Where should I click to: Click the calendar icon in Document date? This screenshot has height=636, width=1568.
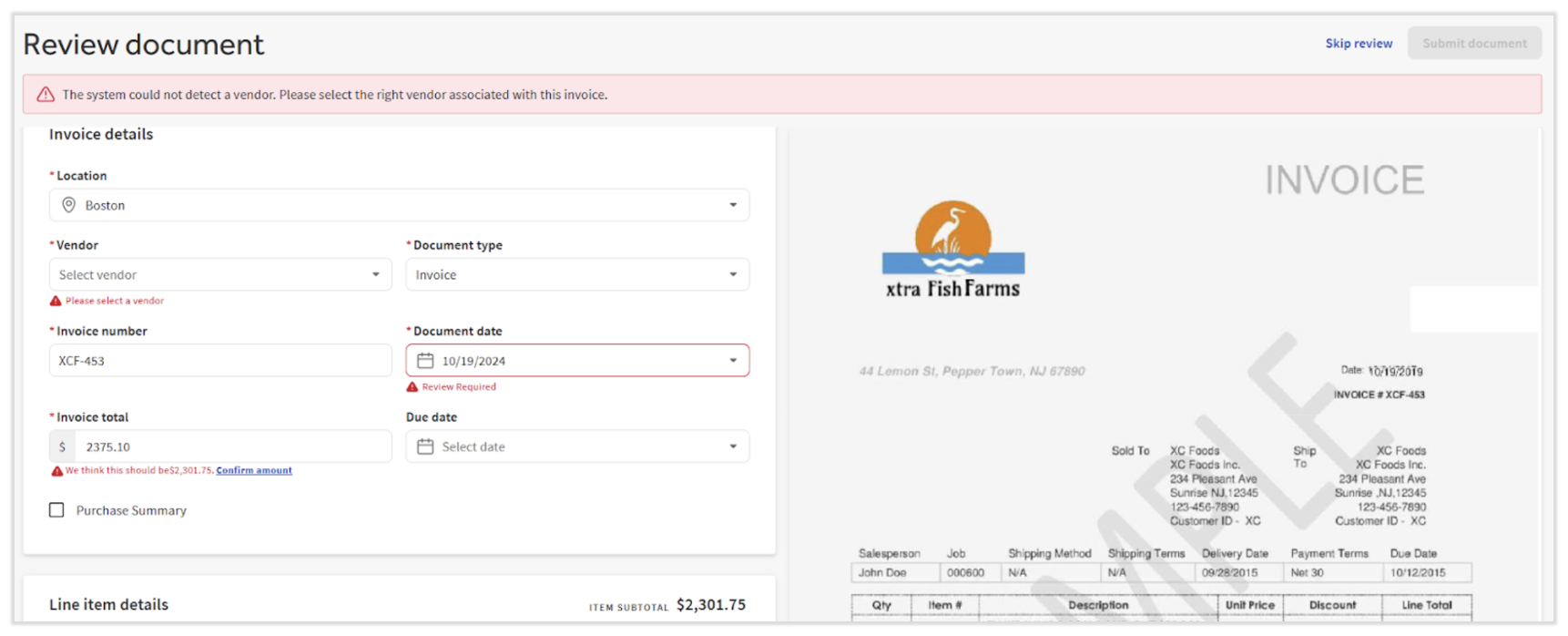pyautogui.click(x=425, y=361)
